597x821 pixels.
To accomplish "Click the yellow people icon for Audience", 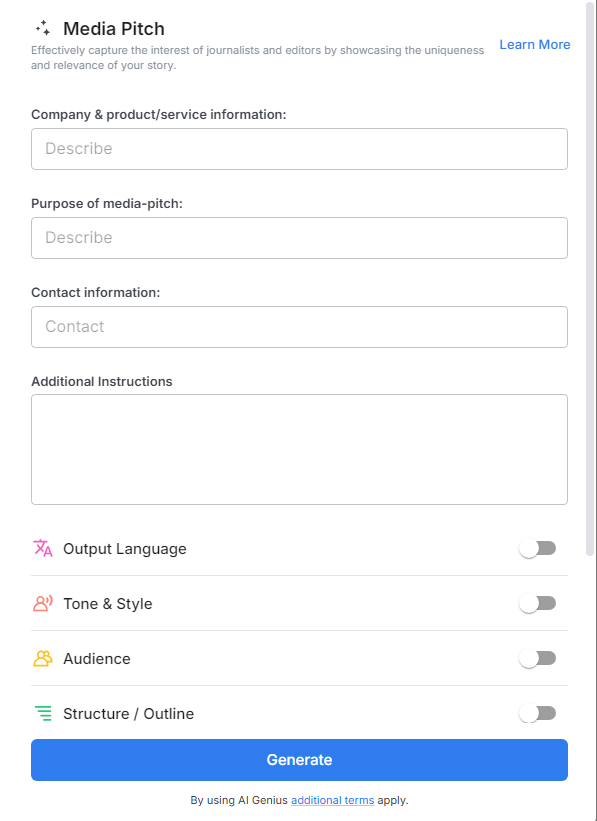I will pyautogui.click(x=41, y=658).
